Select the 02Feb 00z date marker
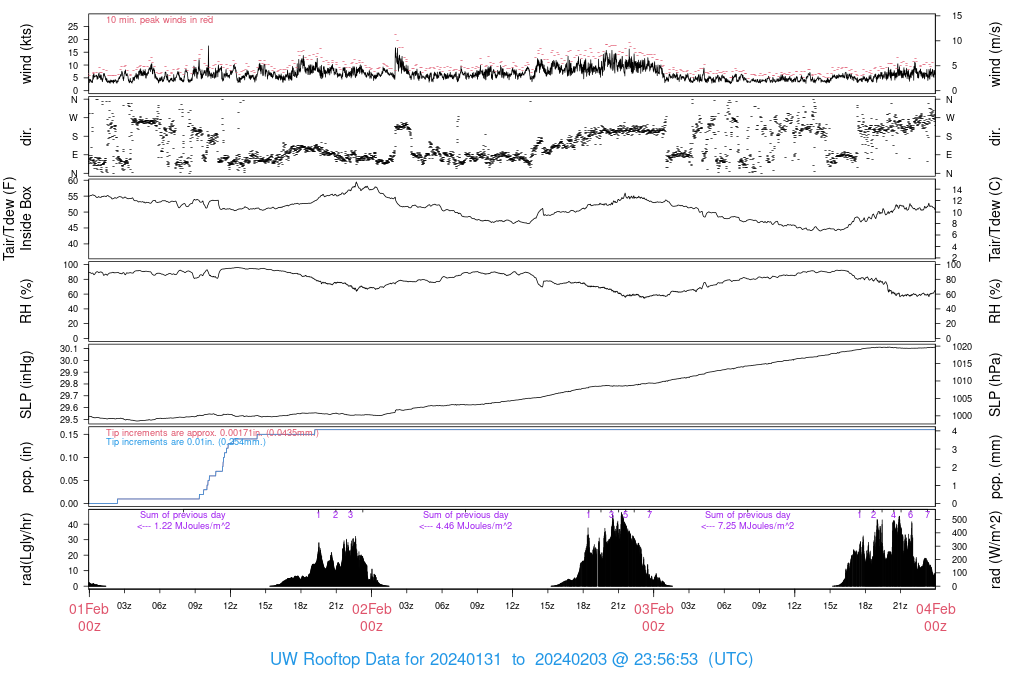The width and height of the screenshot is (1024, 700). pyautogui.click(x=371, y=617)
